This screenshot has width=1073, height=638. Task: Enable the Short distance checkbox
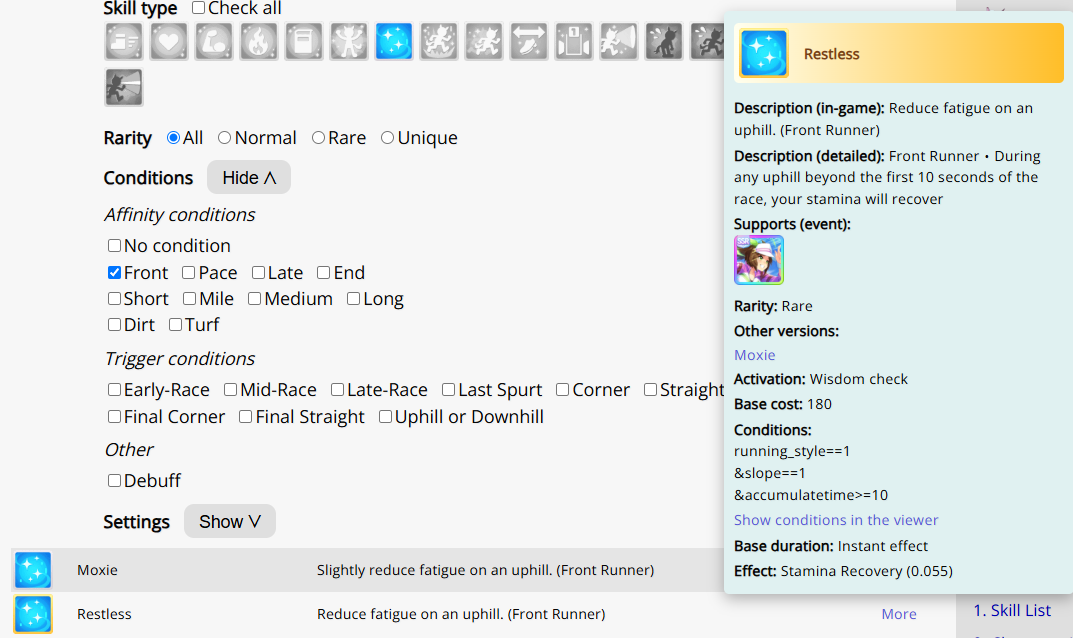click(x=114, y=298)
